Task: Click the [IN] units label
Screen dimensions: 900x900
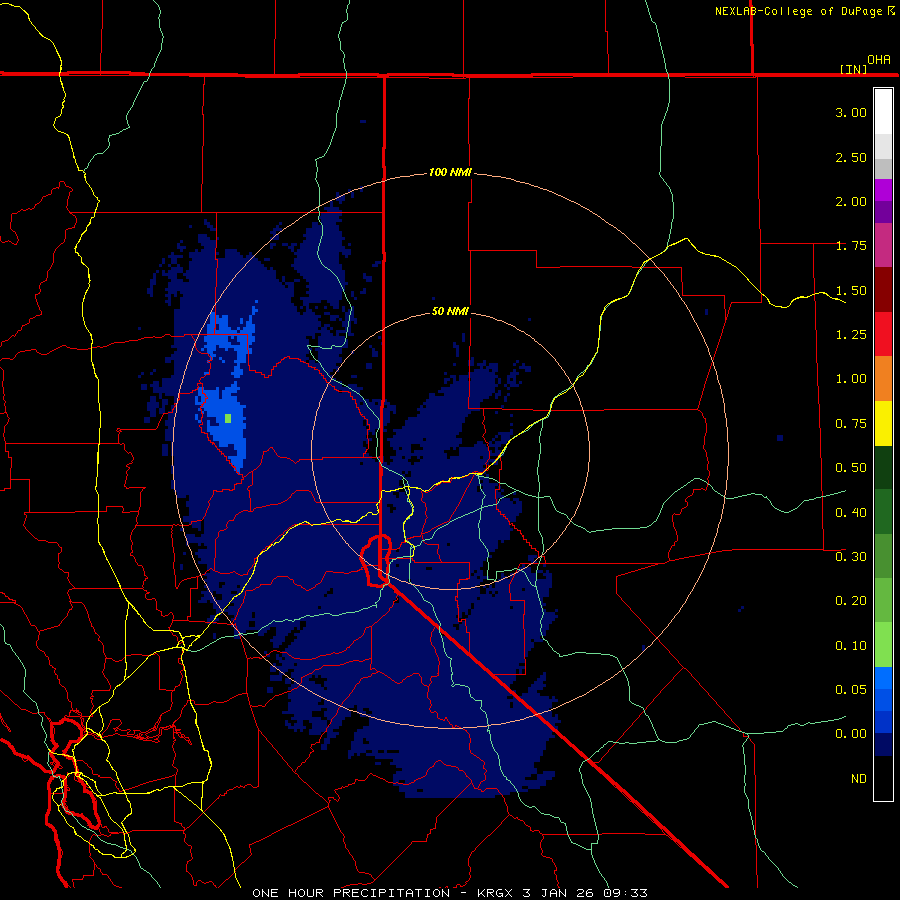Action: point(854,69)
